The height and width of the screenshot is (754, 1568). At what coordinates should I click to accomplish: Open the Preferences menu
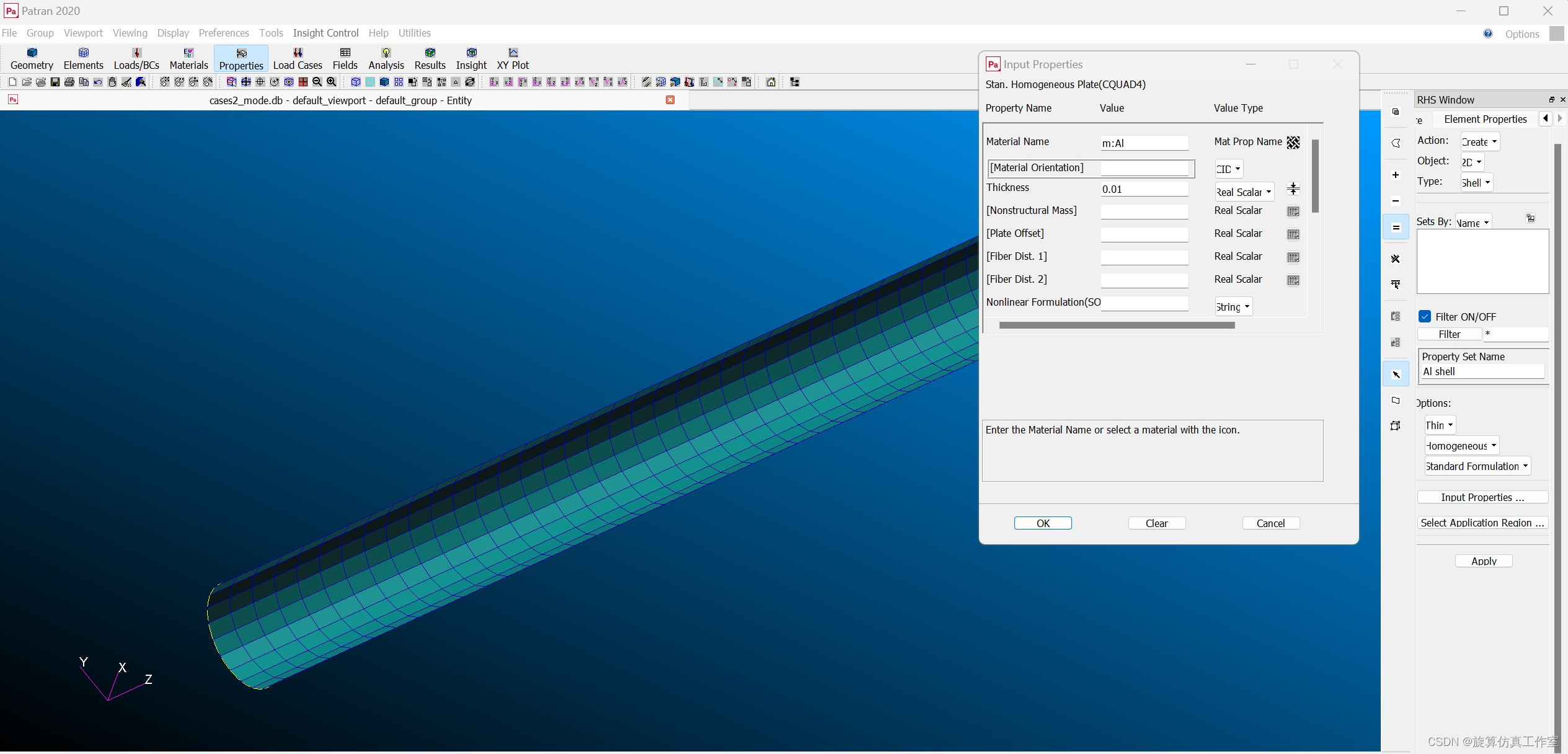pos(223,33)
